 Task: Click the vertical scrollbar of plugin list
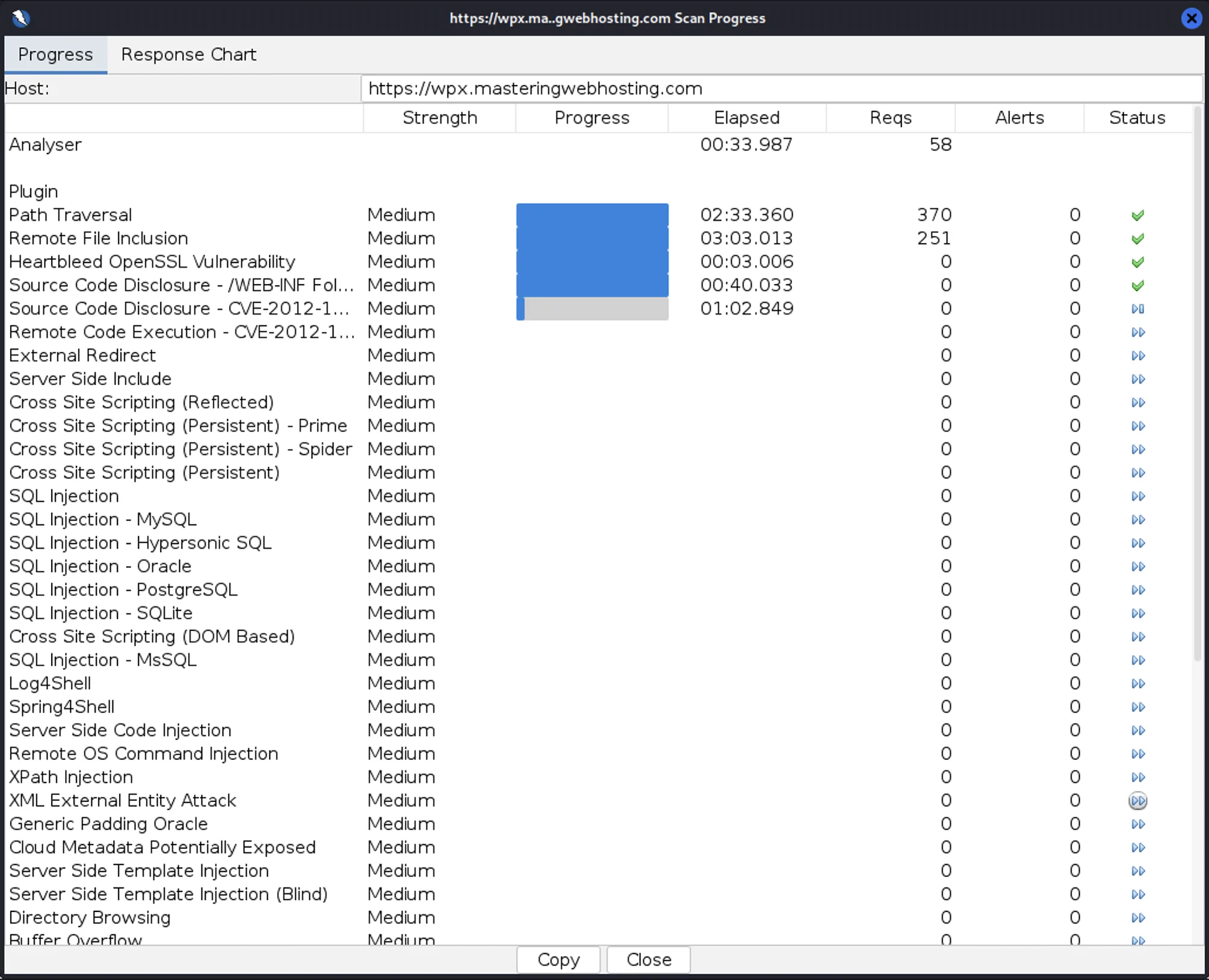(1197, 385)
